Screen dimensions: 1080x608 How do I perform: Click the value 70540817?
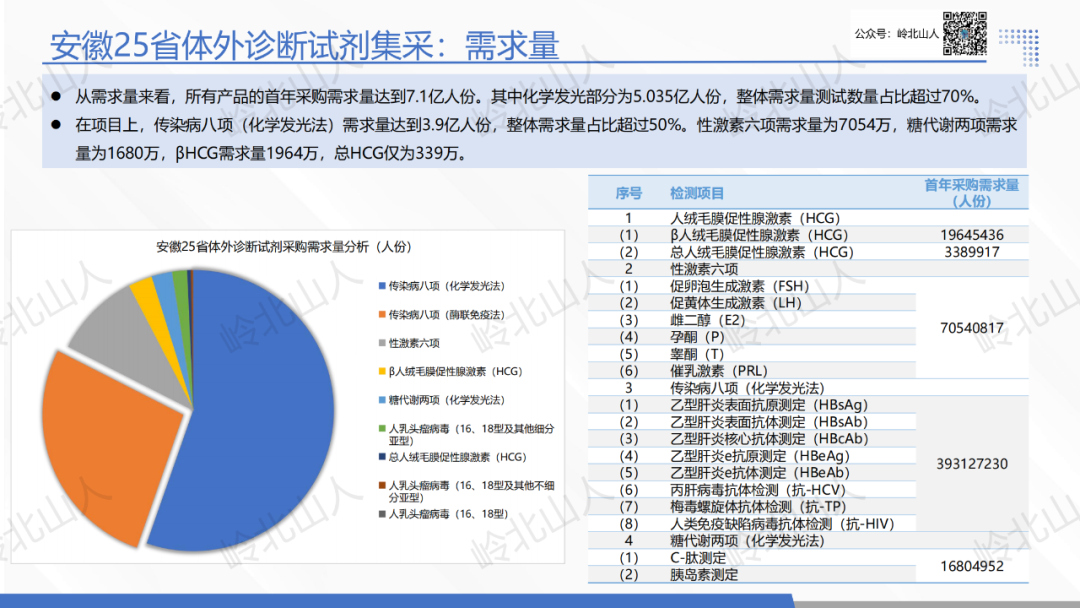point(972,328)
